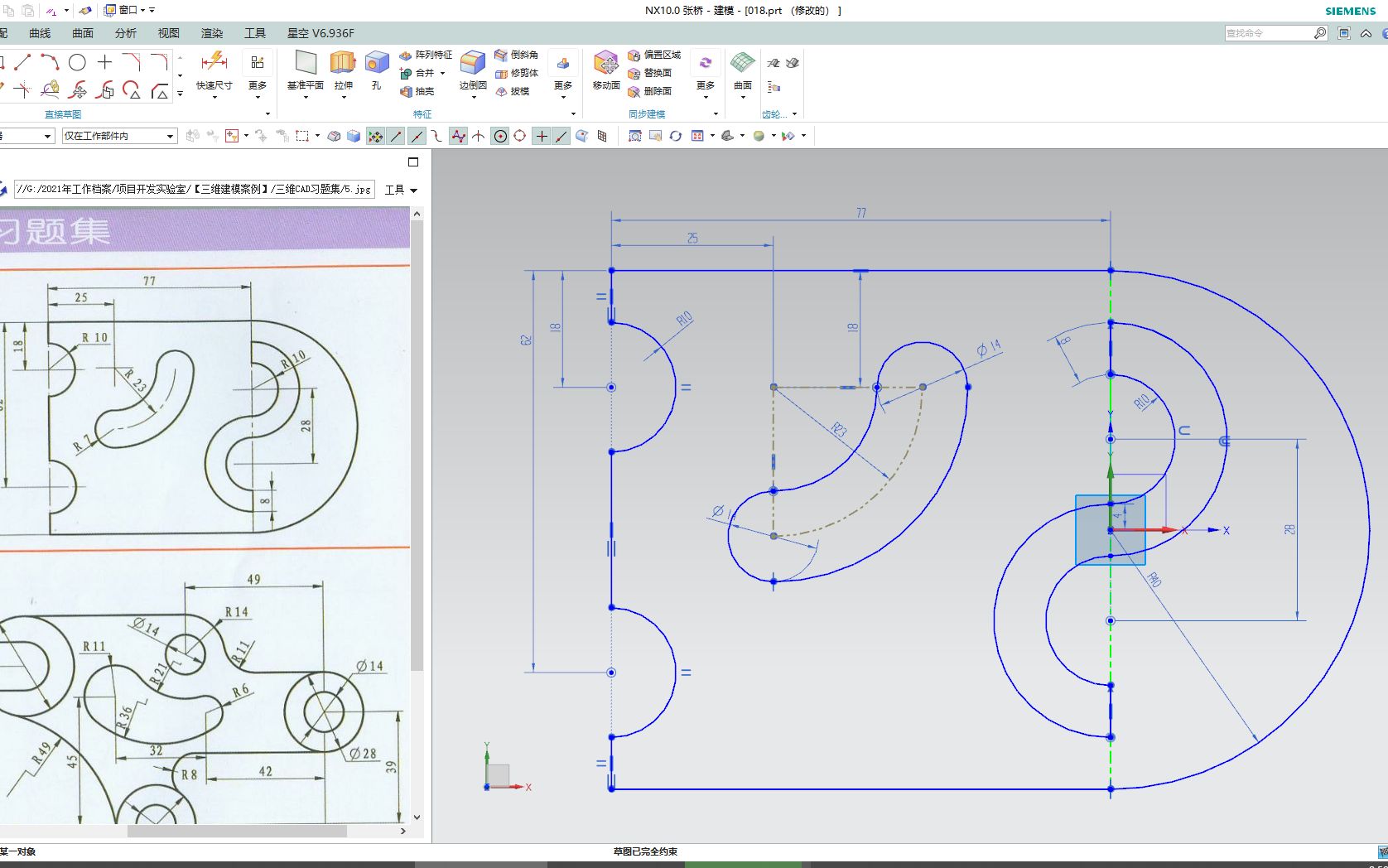This screenshot has width=1388, height=868.
Task: Open the 工具 dropdown above the image panel
Action: pos(400,190)
